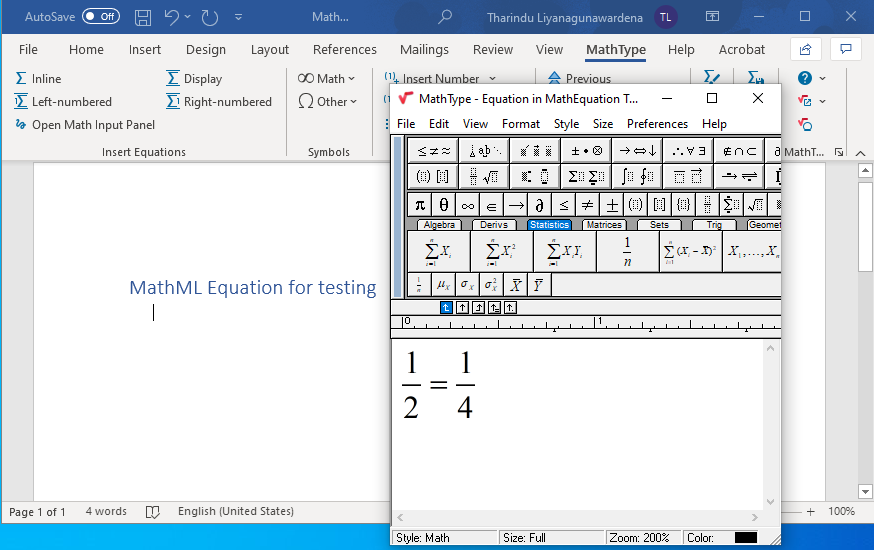Open MathType group dialog launcher
The image size is (874, 550).
[839, 152]
